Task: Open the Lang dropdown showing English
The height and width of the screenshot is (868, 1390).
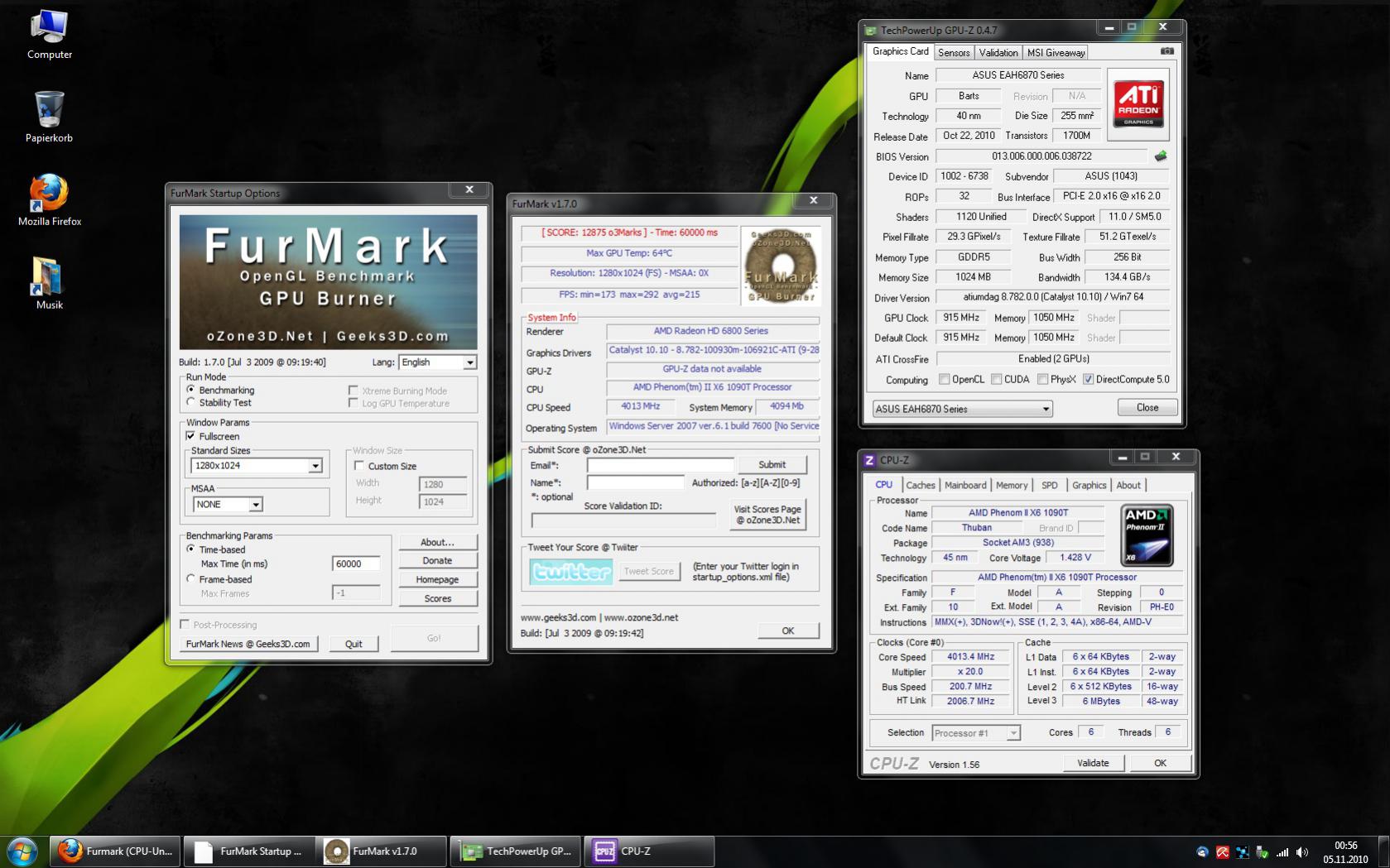Action: pyautogui.click(x=438, y=362)
